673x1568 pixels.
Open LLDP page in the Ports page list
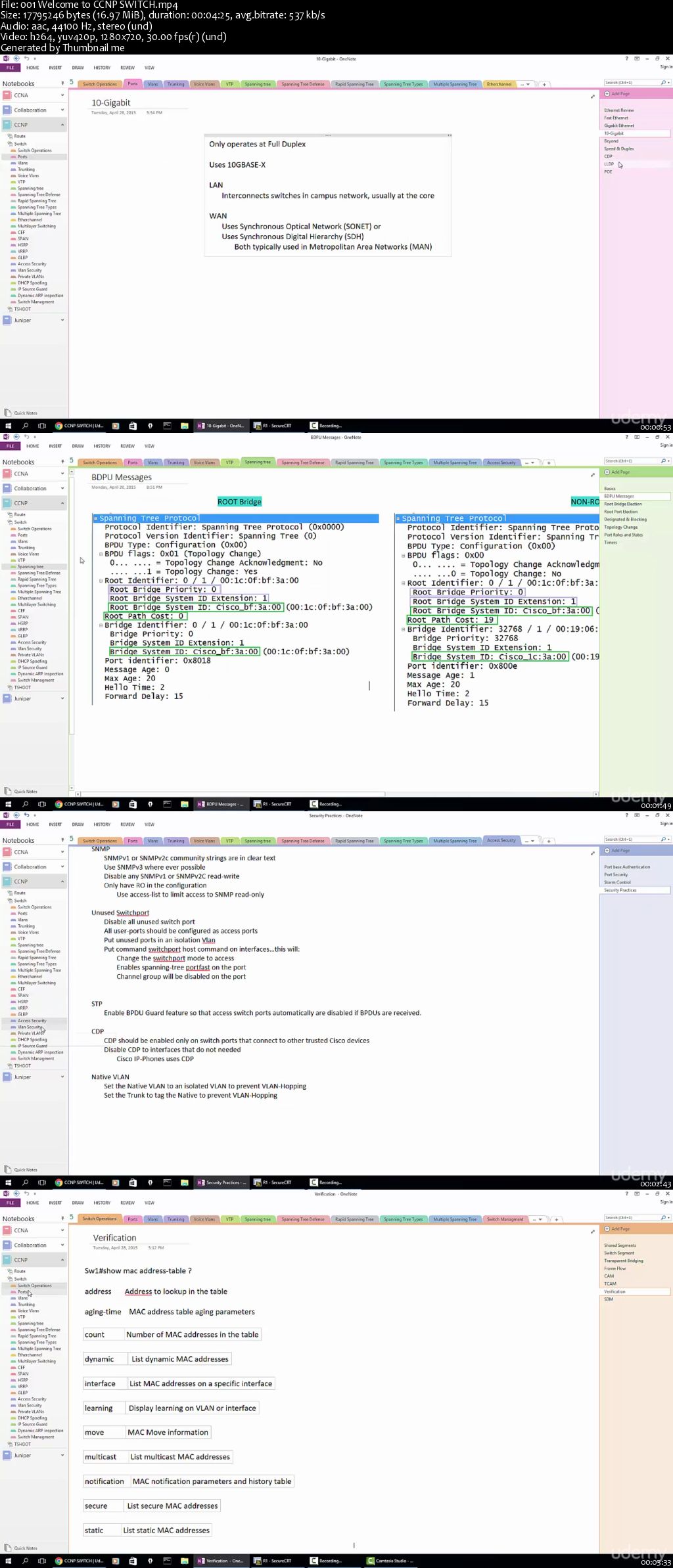(x=609, y=164)
